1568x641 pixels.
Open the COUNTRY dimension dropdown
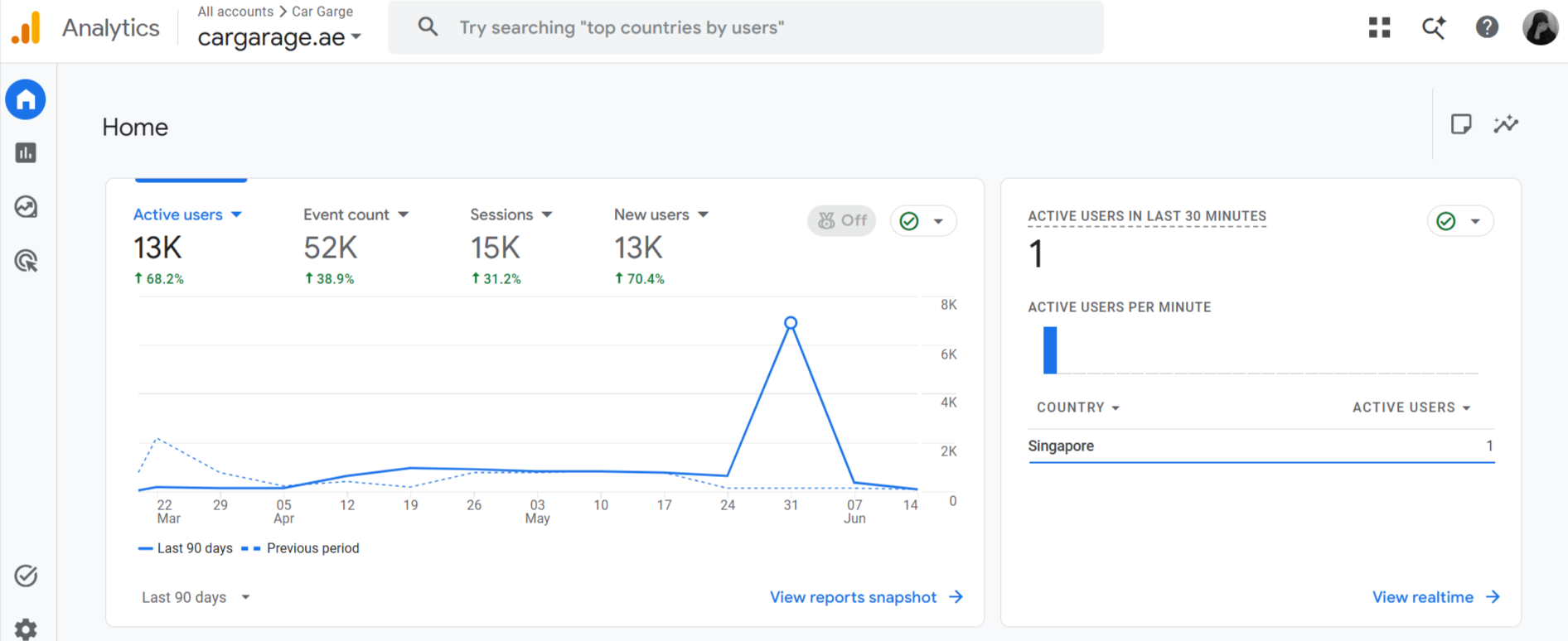[1078, 407]
